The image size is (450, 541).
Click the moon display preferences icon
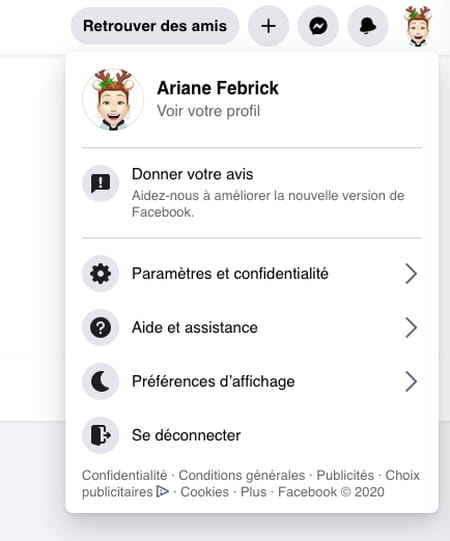(x=100, y=381)
